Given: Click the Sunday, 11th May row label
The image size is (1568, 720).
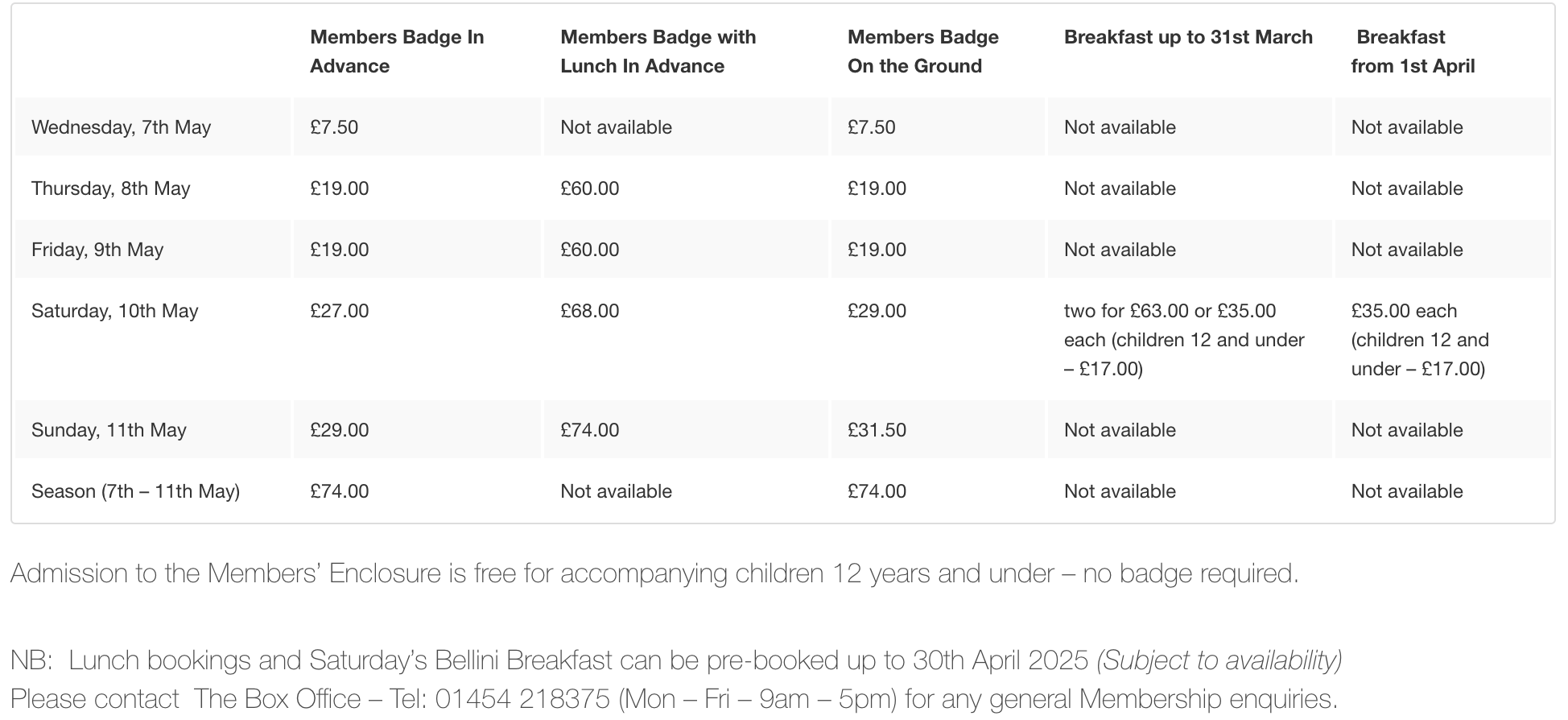Looking at the screenshot, I should [x=109, y=430].
